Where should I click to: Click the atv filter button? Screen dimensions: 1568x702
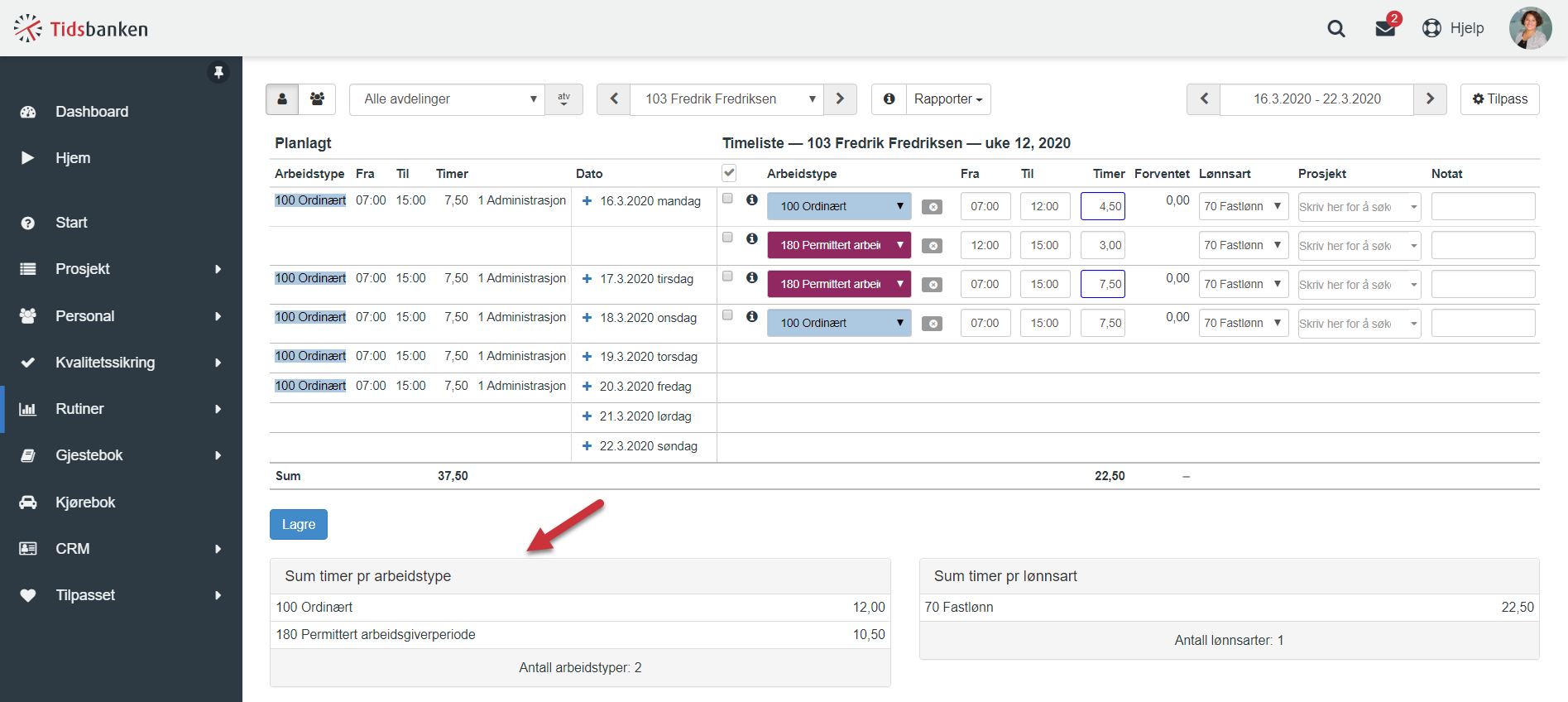click(x=563, y=99)
